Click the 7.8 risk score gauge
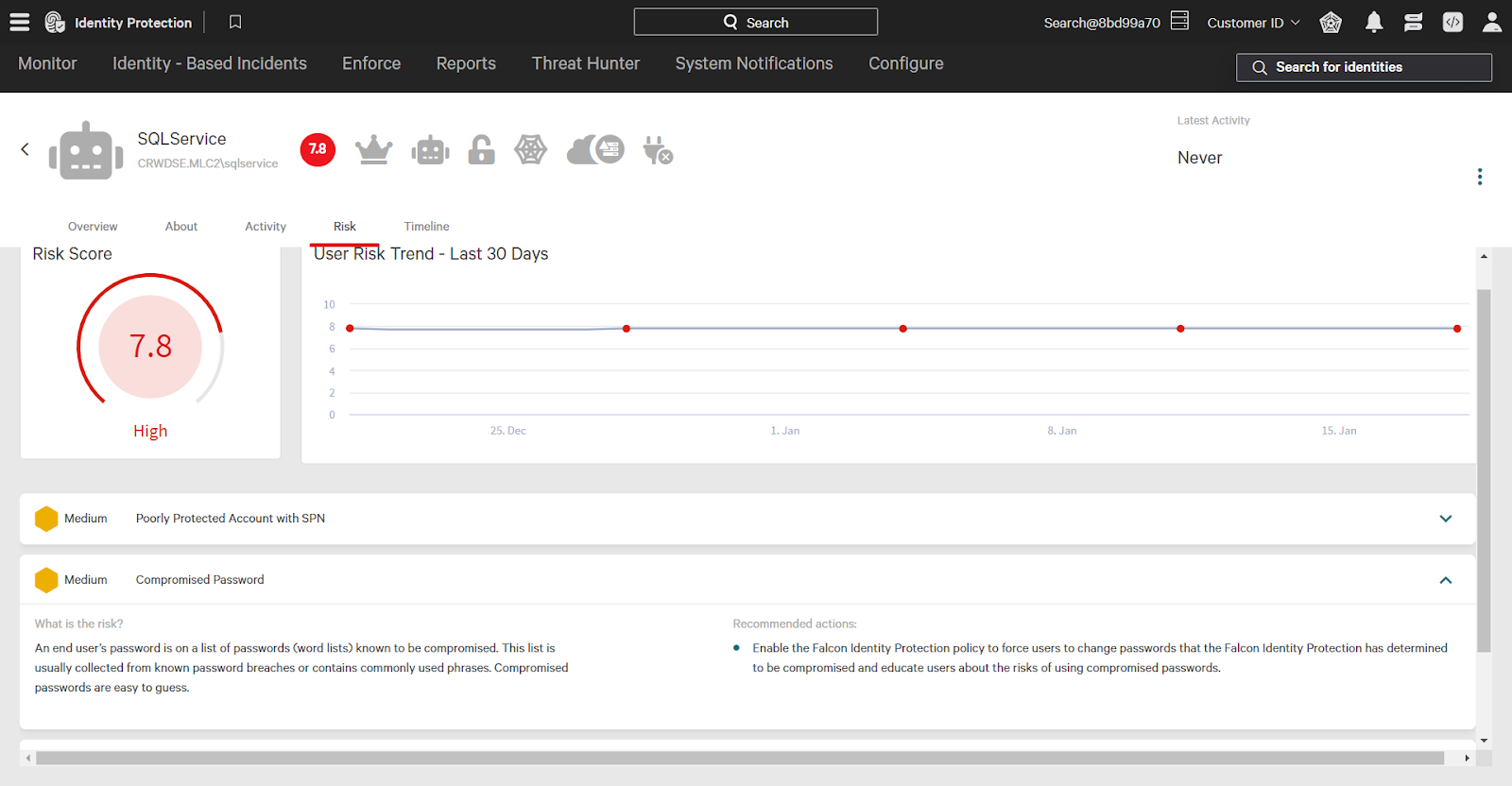 tap(150, 346)
